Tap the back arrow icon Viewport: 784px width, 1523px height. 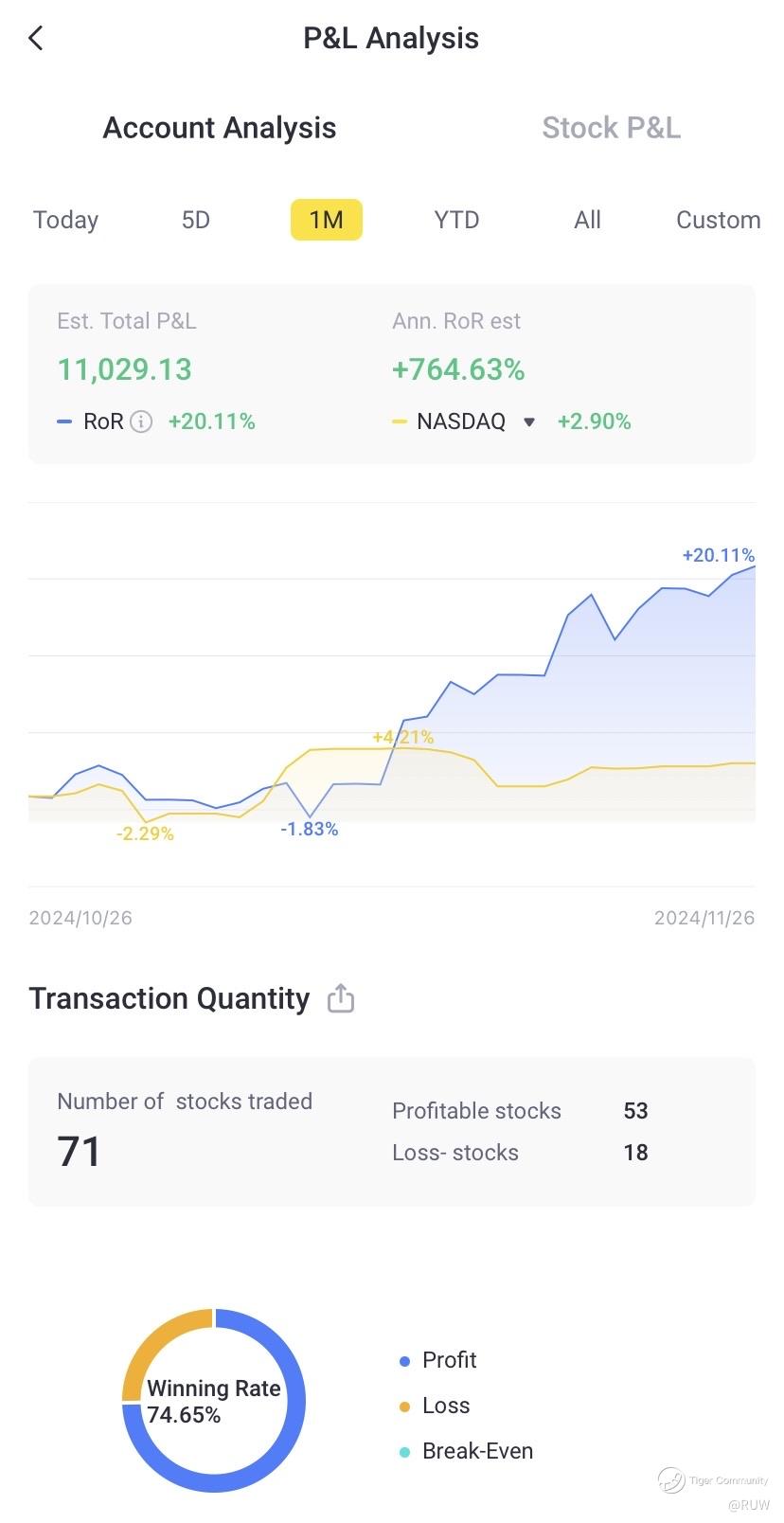click(36, 39)
